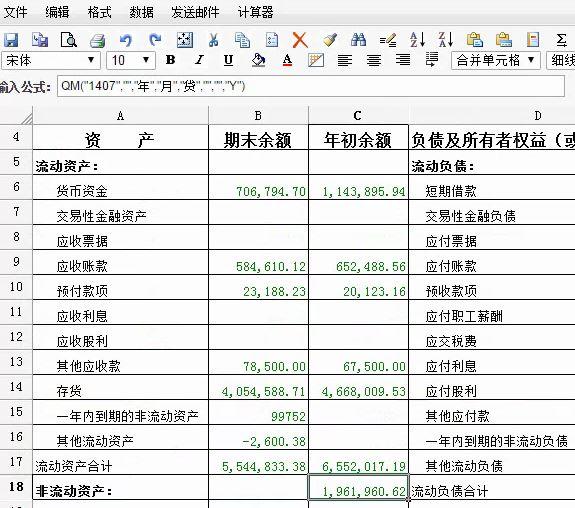
Task: Select column A header
Action: 120,116
